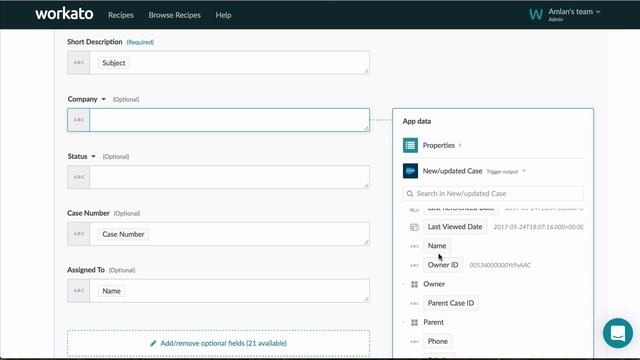Click the team avatar W icon
Screen dimensions: 640x360
(536, 14)
